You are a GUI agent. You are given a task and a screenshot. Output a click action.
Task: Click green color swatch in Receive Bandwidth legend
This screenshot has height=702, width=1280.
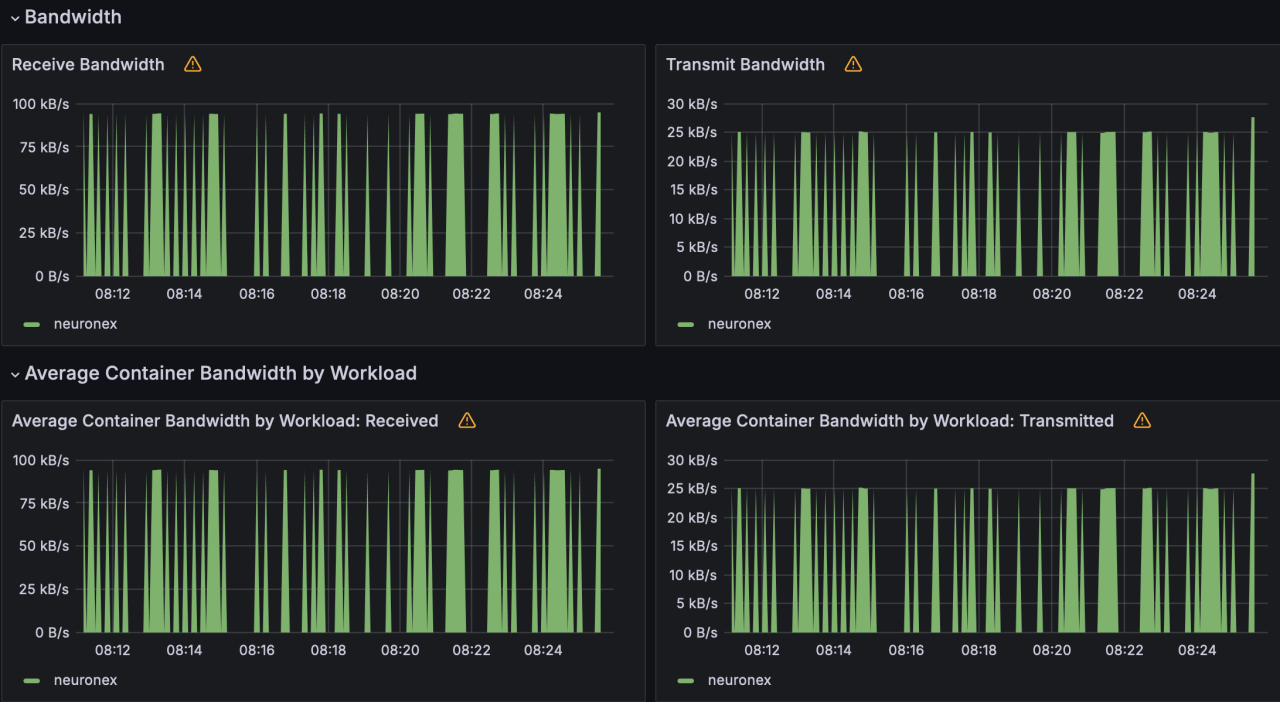32,324
